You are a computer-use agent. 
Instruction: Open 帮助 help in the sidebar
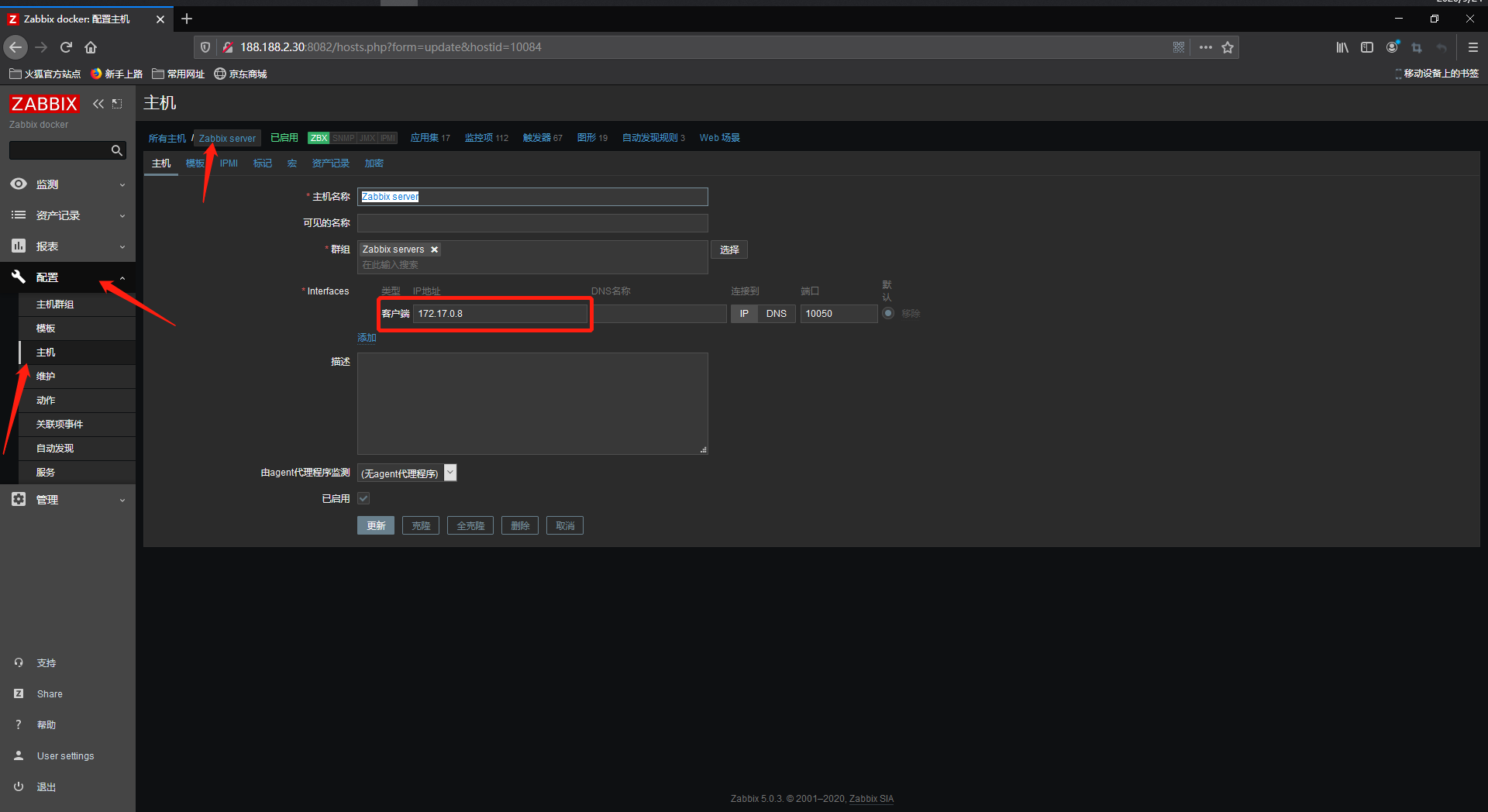[46, 725]
